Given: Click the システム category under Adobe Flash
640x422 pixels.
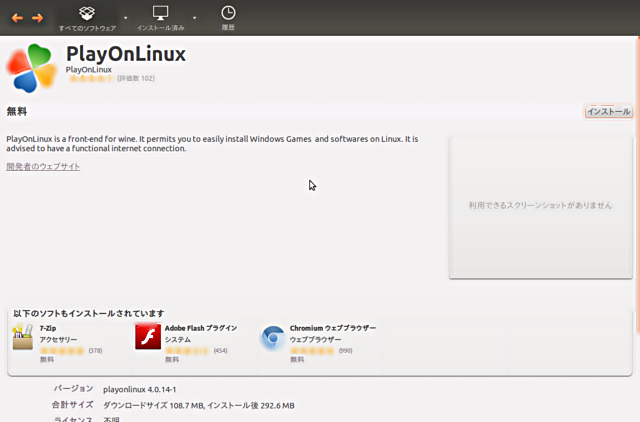Looking at the screenshot, I should coord(178,340).
